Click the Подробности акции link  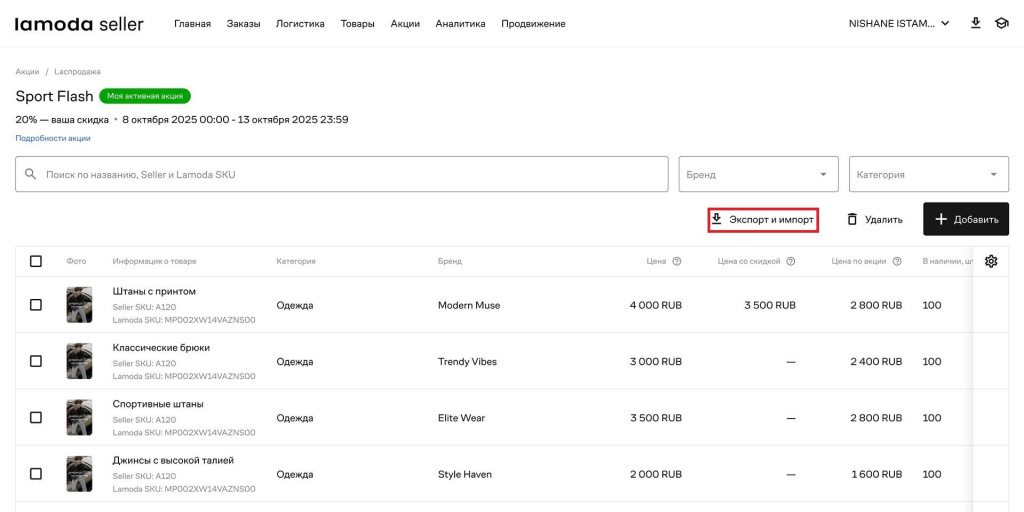(x=53, y=138)
